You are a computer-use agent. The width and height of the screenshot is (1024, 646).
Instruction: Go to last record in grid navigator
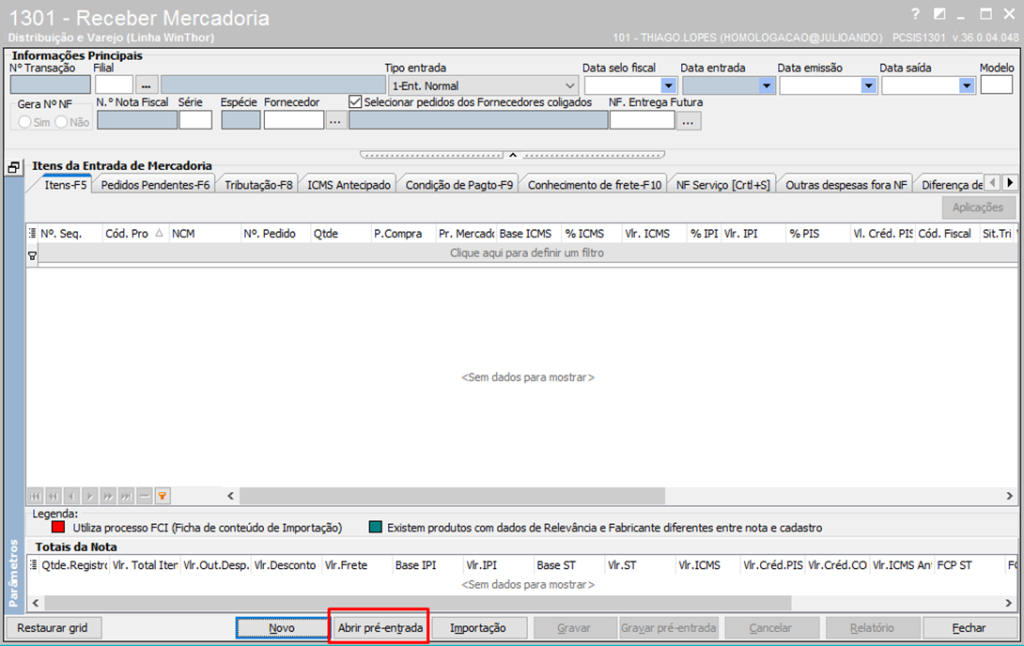tap(126, 496)
